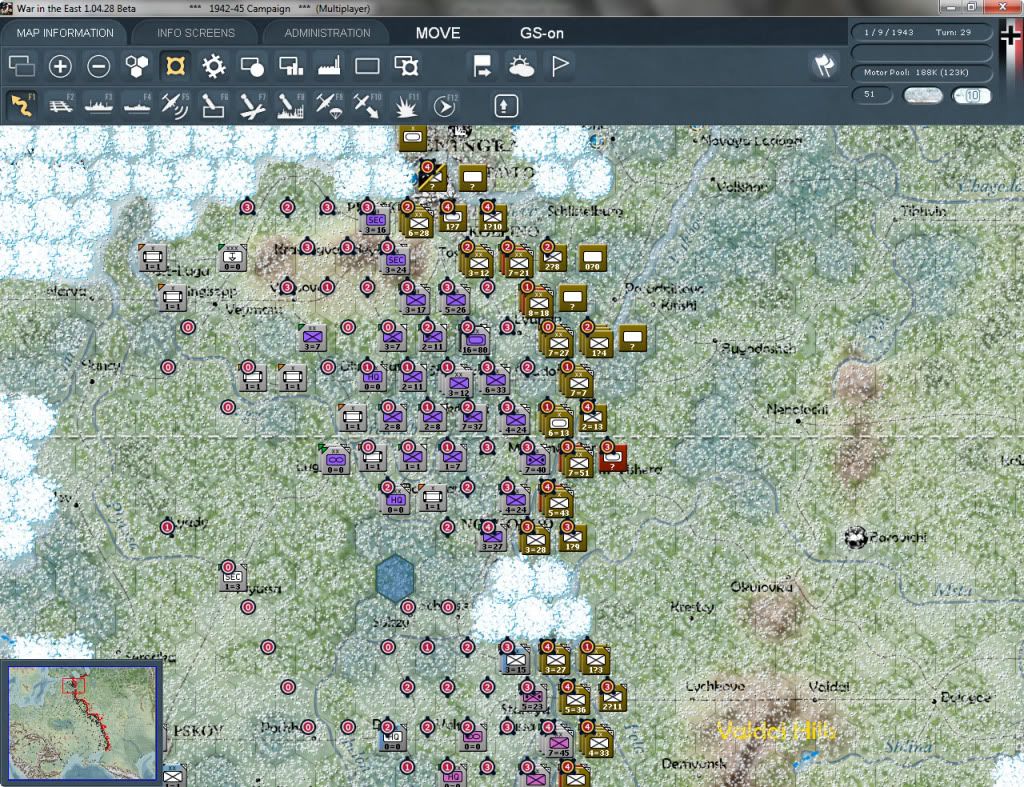Click the snowy weather indicator pill
The image size is (1024, 787).
click(922, 95)
